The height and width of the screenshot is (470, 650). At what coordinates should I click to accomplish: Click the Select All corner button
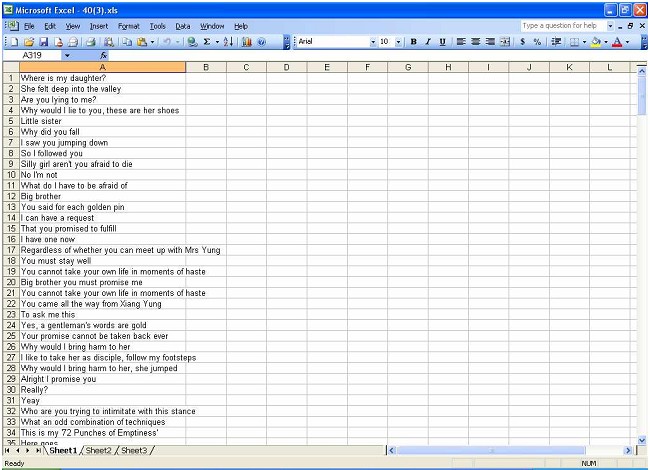point(11,67)
